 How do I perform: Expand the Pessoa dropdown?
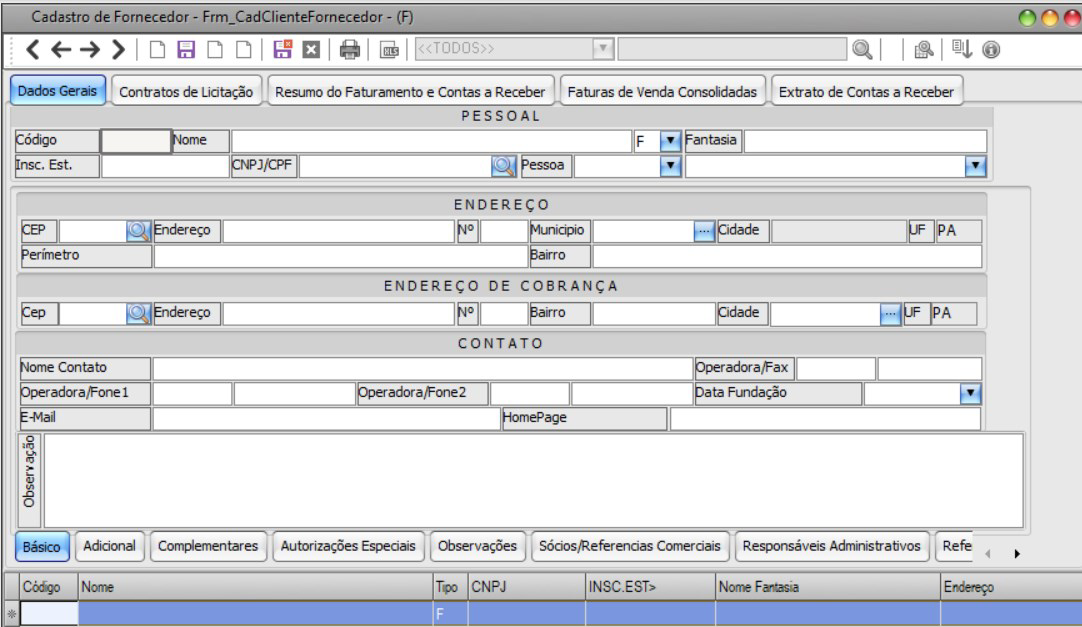coord(669,166)
